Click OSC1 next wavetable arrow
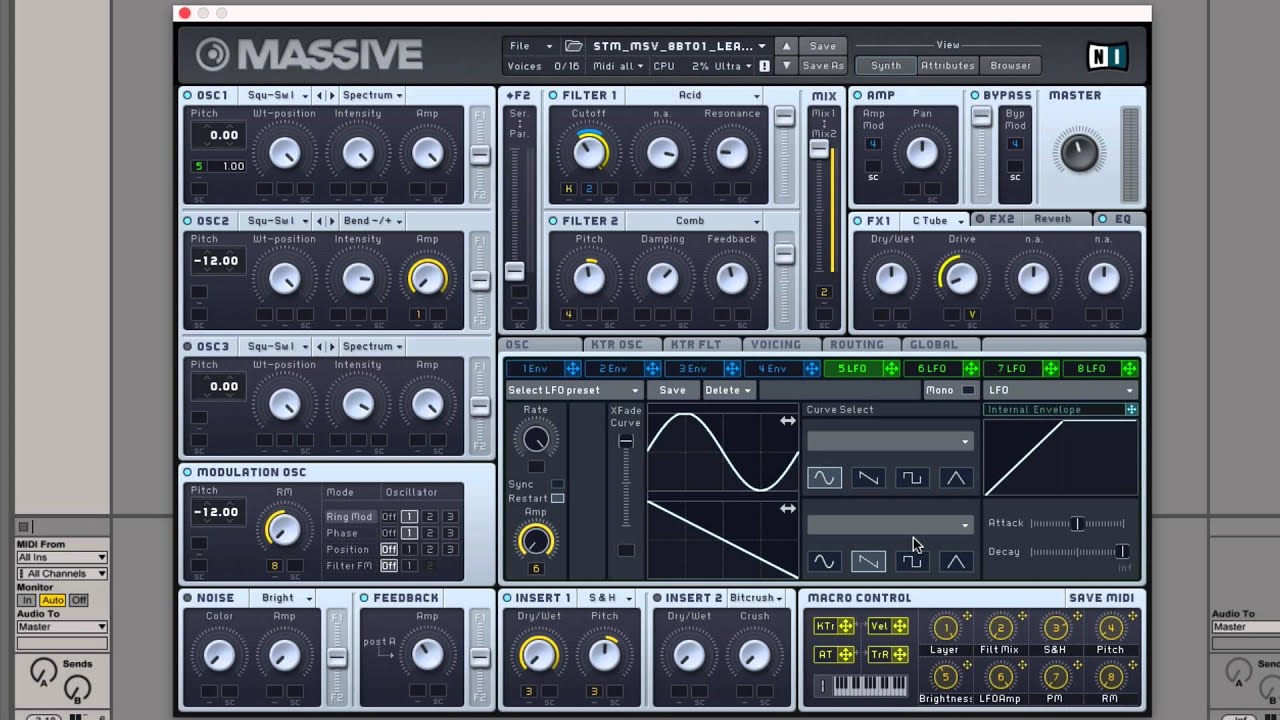The image size is (1280, 720). [331, 96]
